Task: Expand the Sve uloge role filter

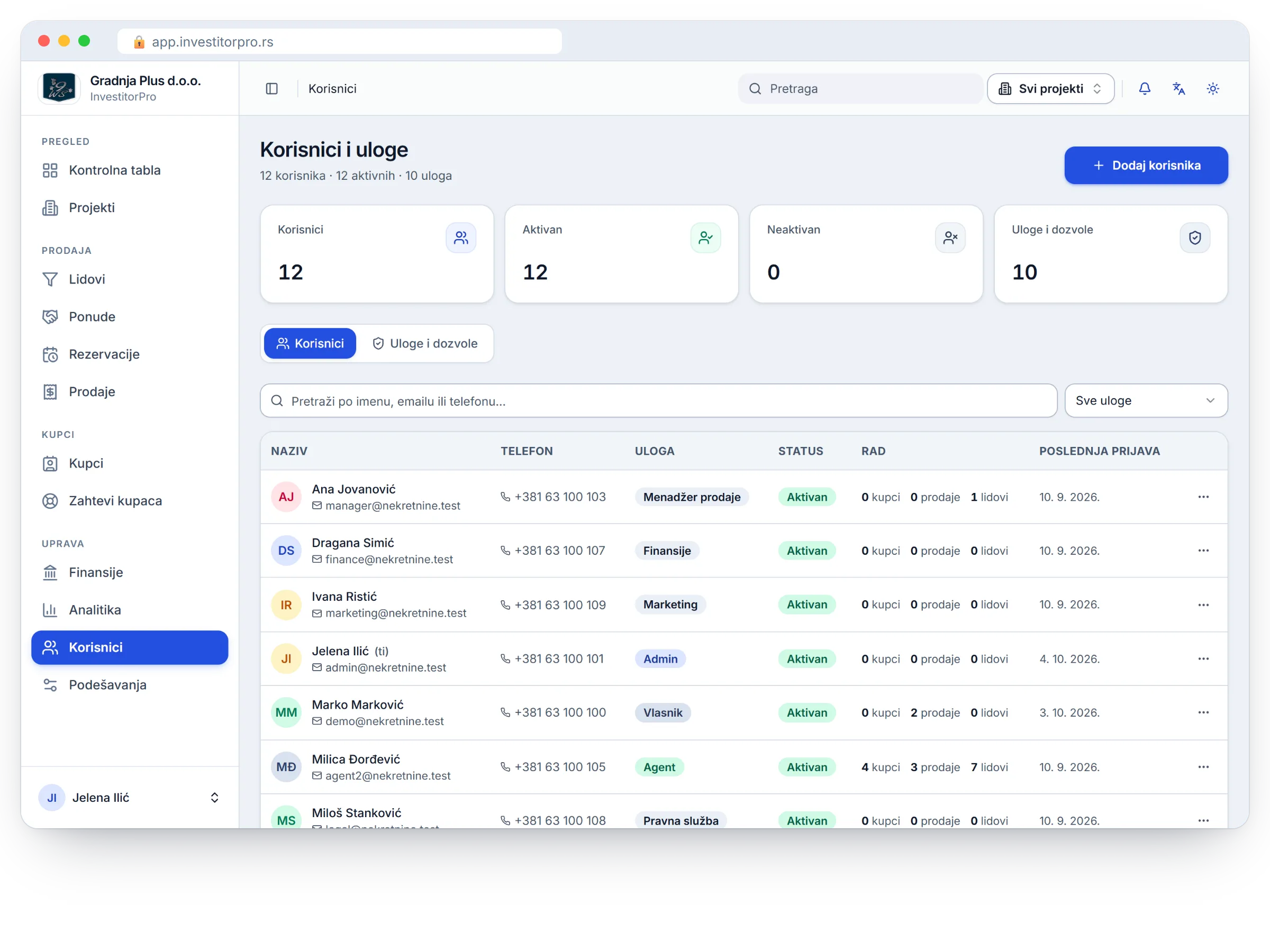Action: coord(1146,400)
